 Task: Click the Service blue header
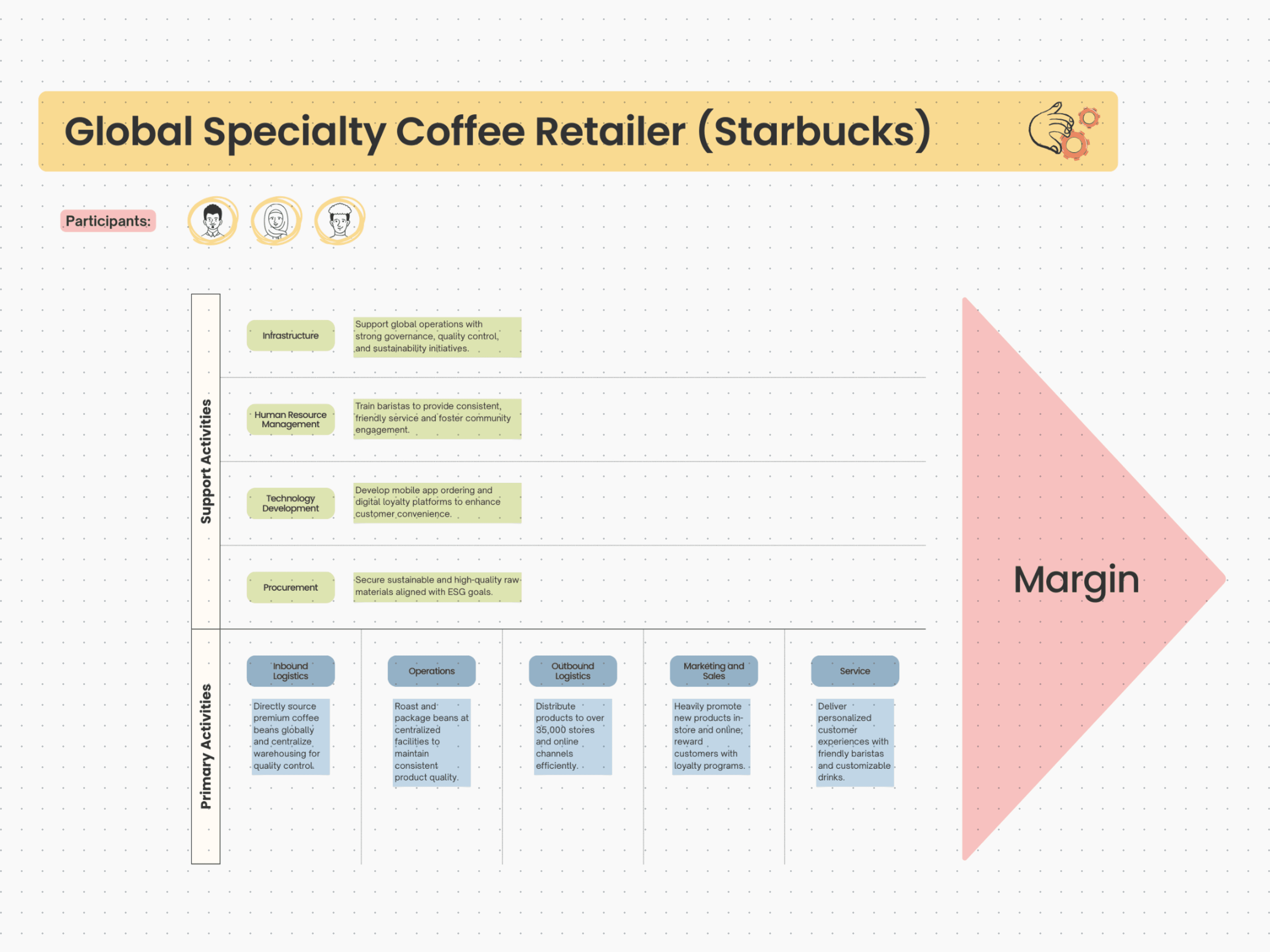click(x=855, y=671)
